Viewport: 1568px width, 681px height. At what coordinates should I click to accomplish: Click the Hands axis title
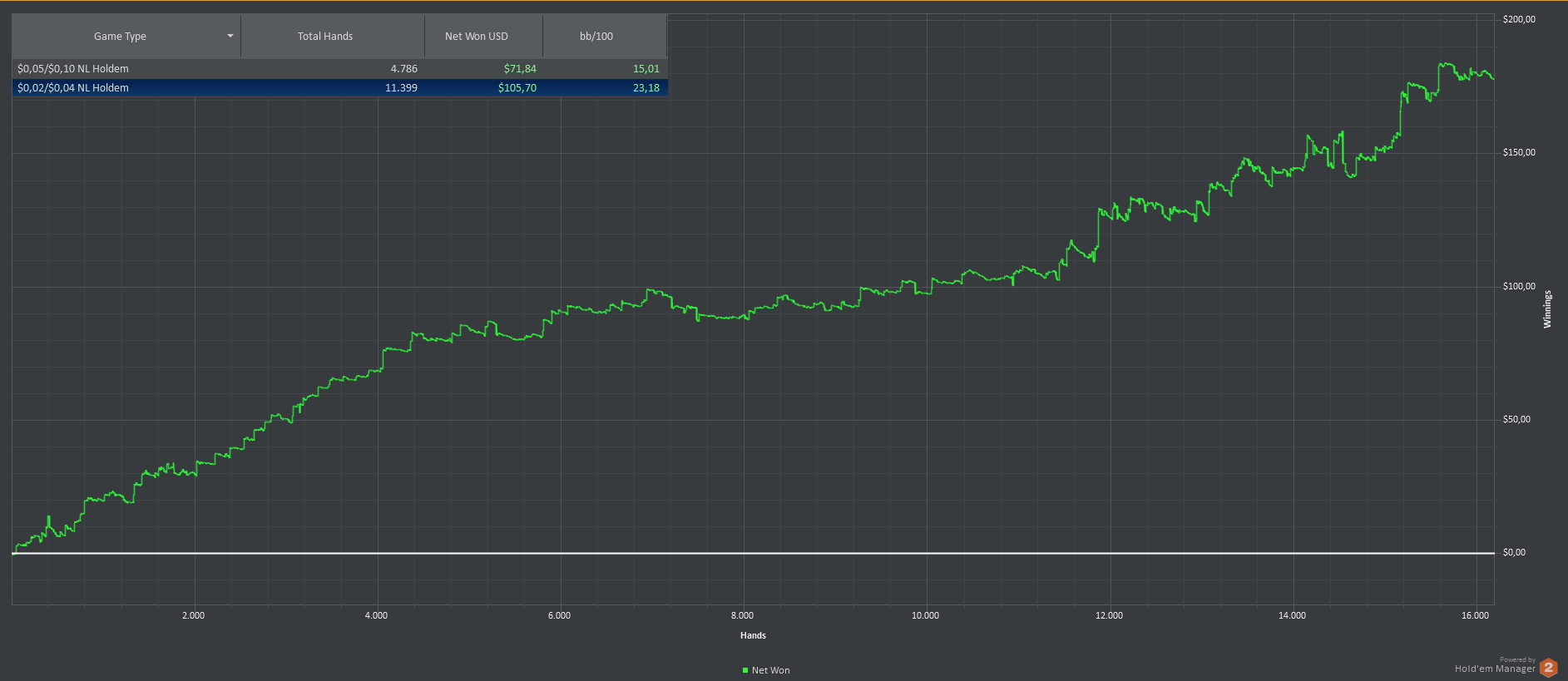753,635
